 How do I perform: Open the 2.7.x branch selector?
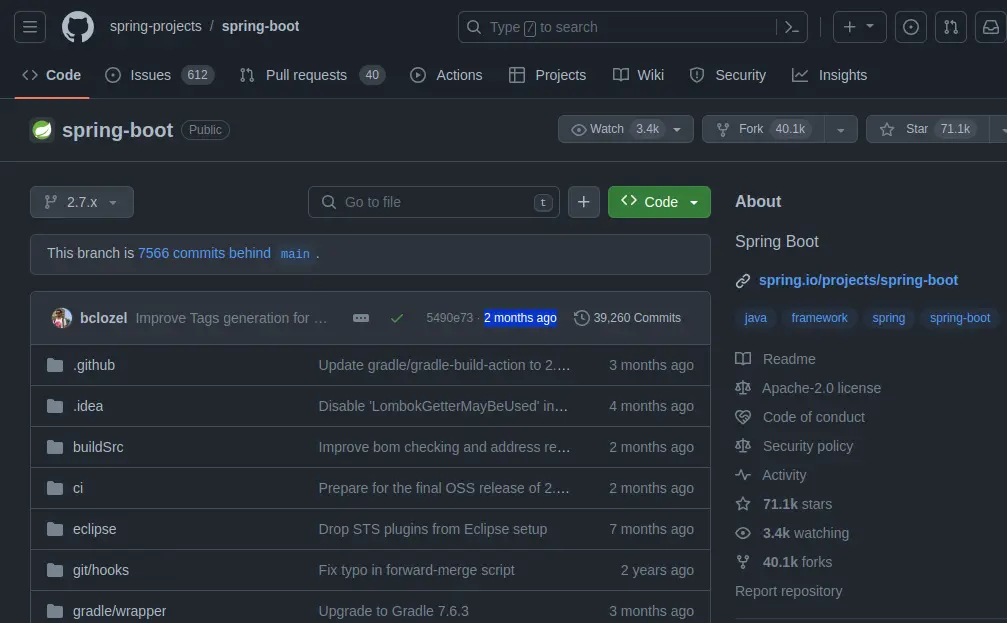[82, 202]
